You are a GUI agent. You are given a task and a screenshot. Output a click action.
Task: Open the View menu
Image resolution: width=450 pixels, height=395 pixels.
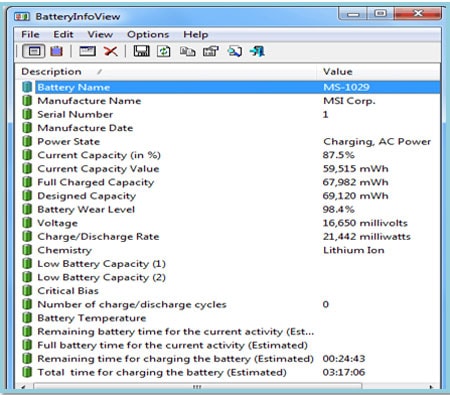(x=100, y=34)
